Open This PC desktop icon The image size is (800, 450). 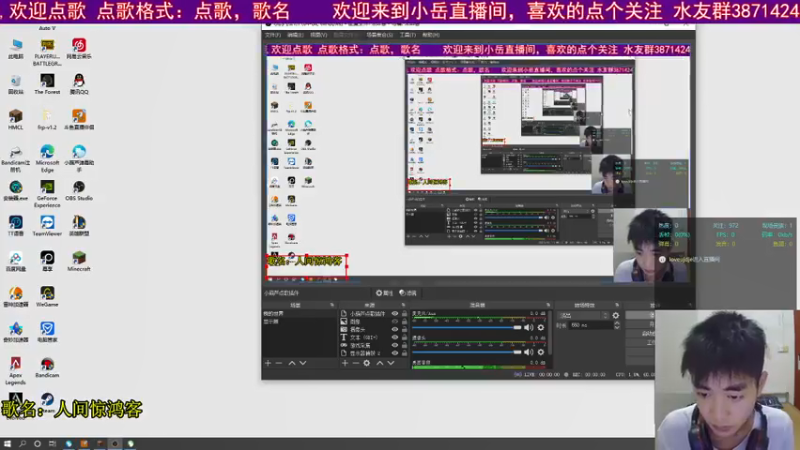coord(15,49)
